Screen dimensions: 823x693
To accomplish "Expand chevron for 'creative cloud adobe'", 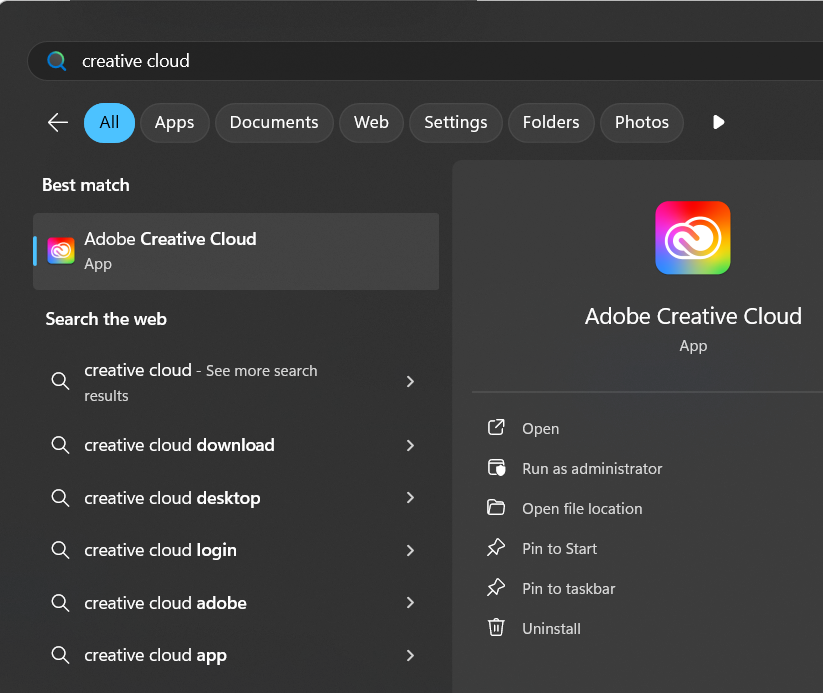I will point(410,603).
